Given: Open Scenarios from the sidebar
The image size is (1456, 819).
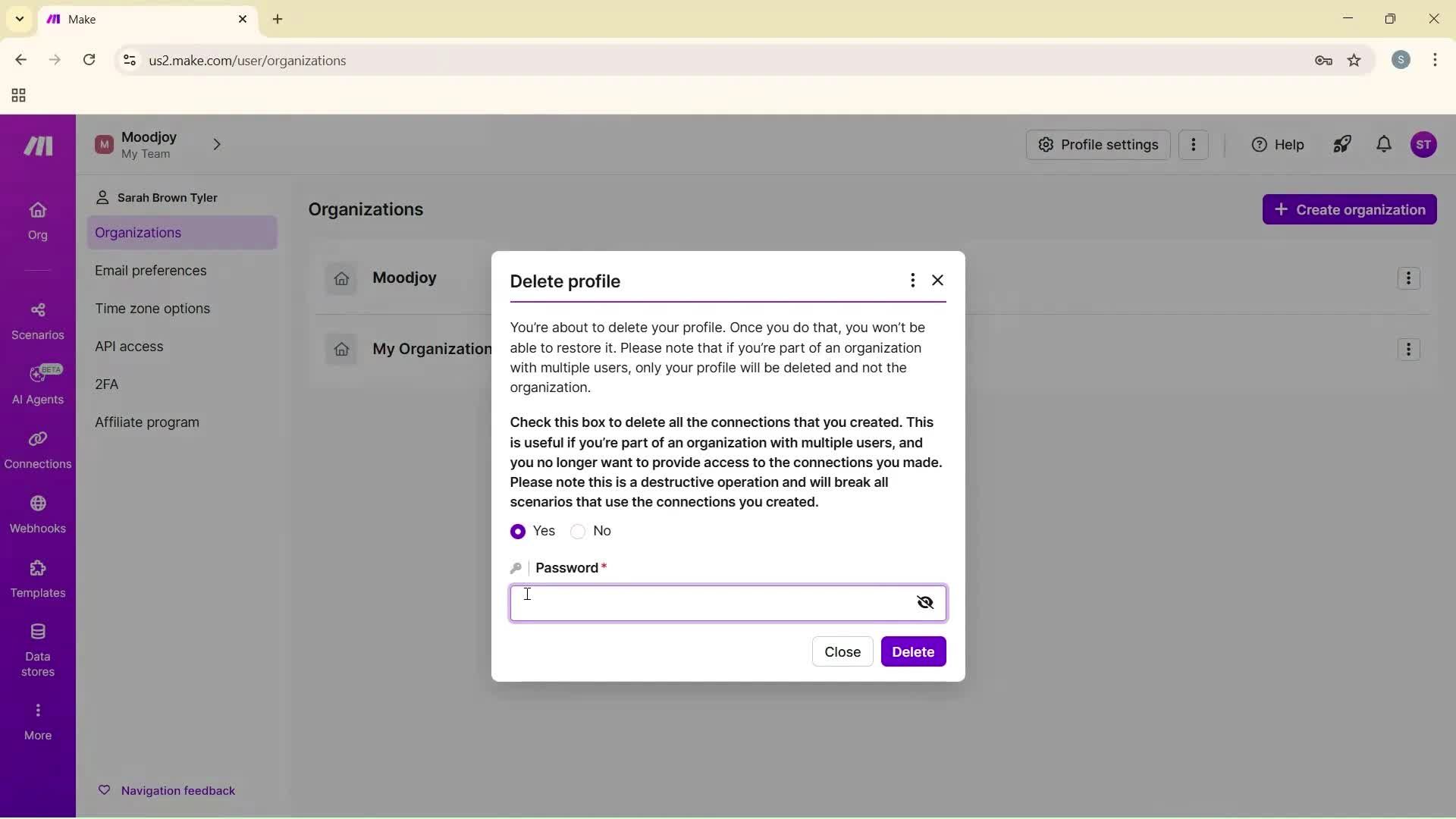Looking at the screenshot, I should pos(37,321).
